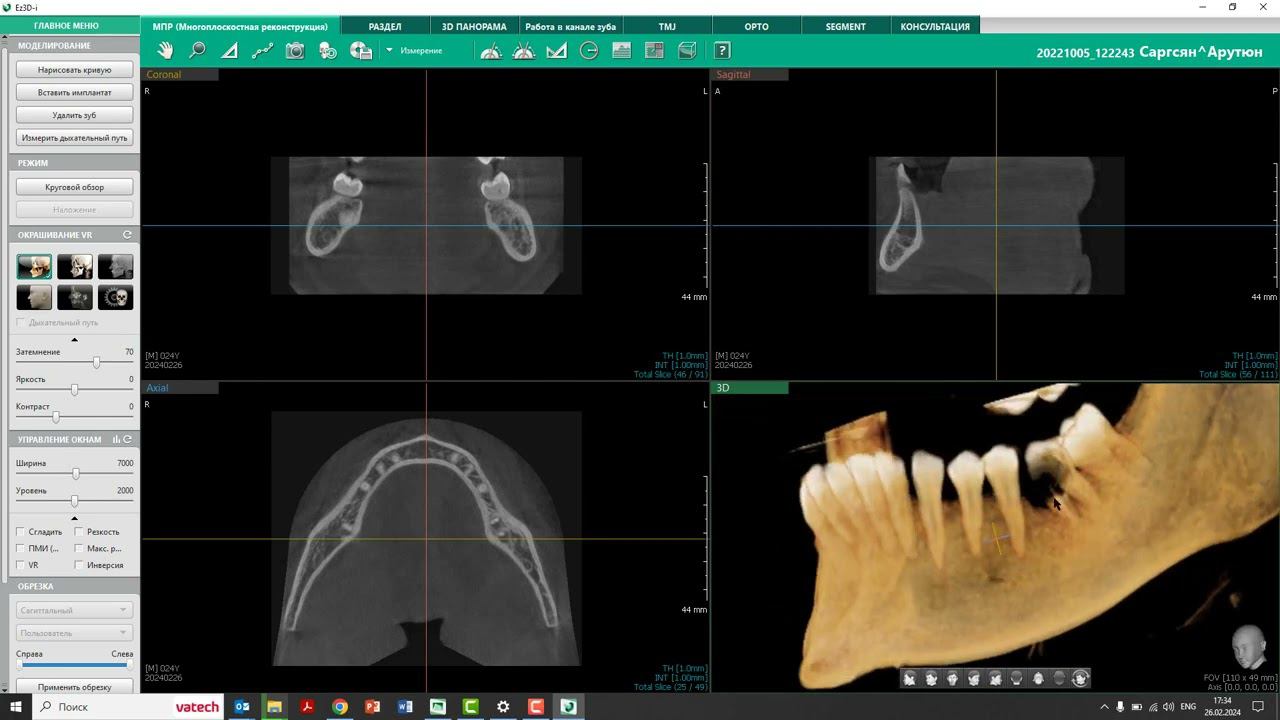
Task: Switch to the TMJ tab
Action: 667,26
